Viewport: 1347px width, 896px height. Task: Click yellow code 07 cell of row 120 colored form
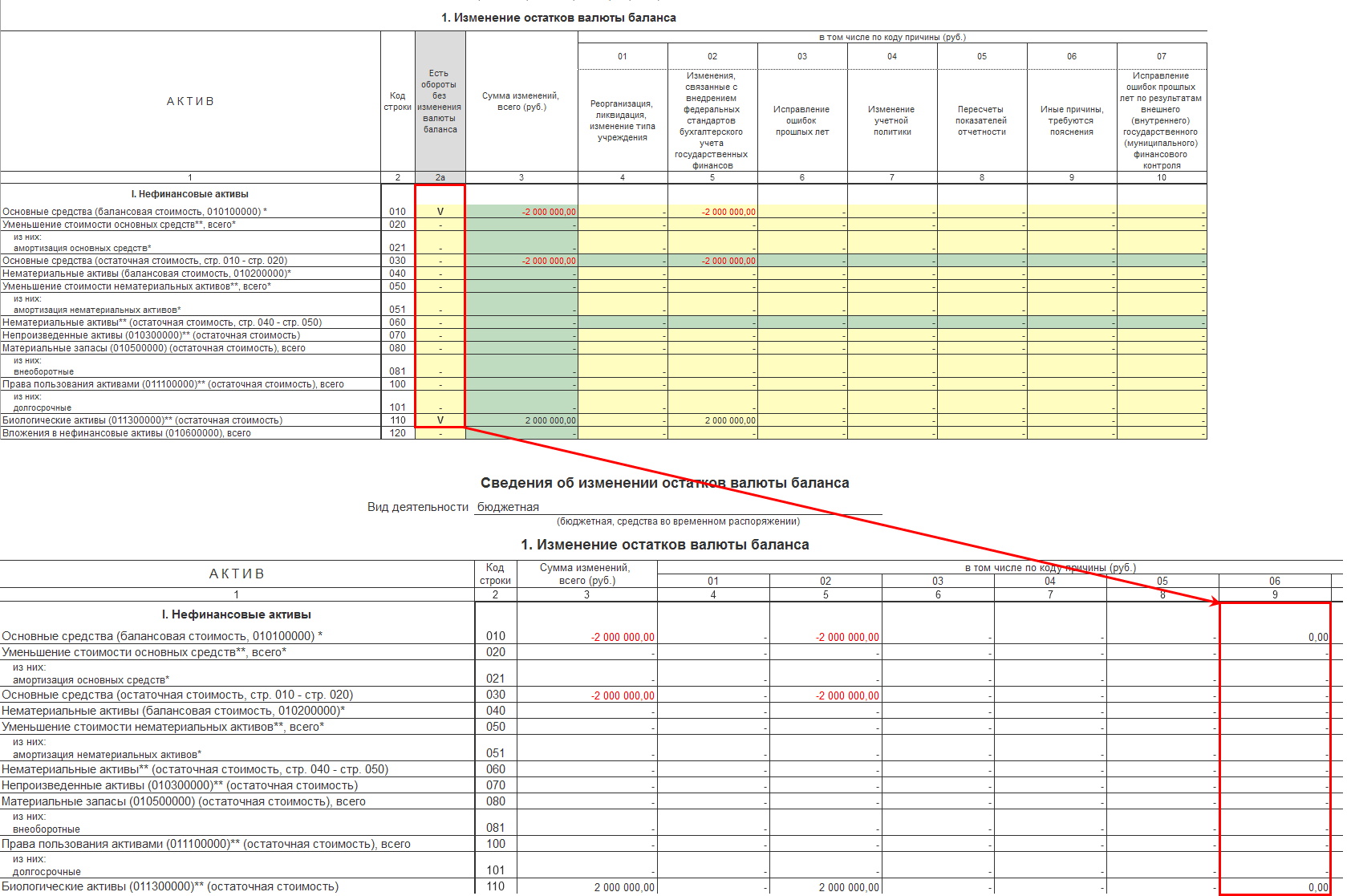pos(1162,433)
